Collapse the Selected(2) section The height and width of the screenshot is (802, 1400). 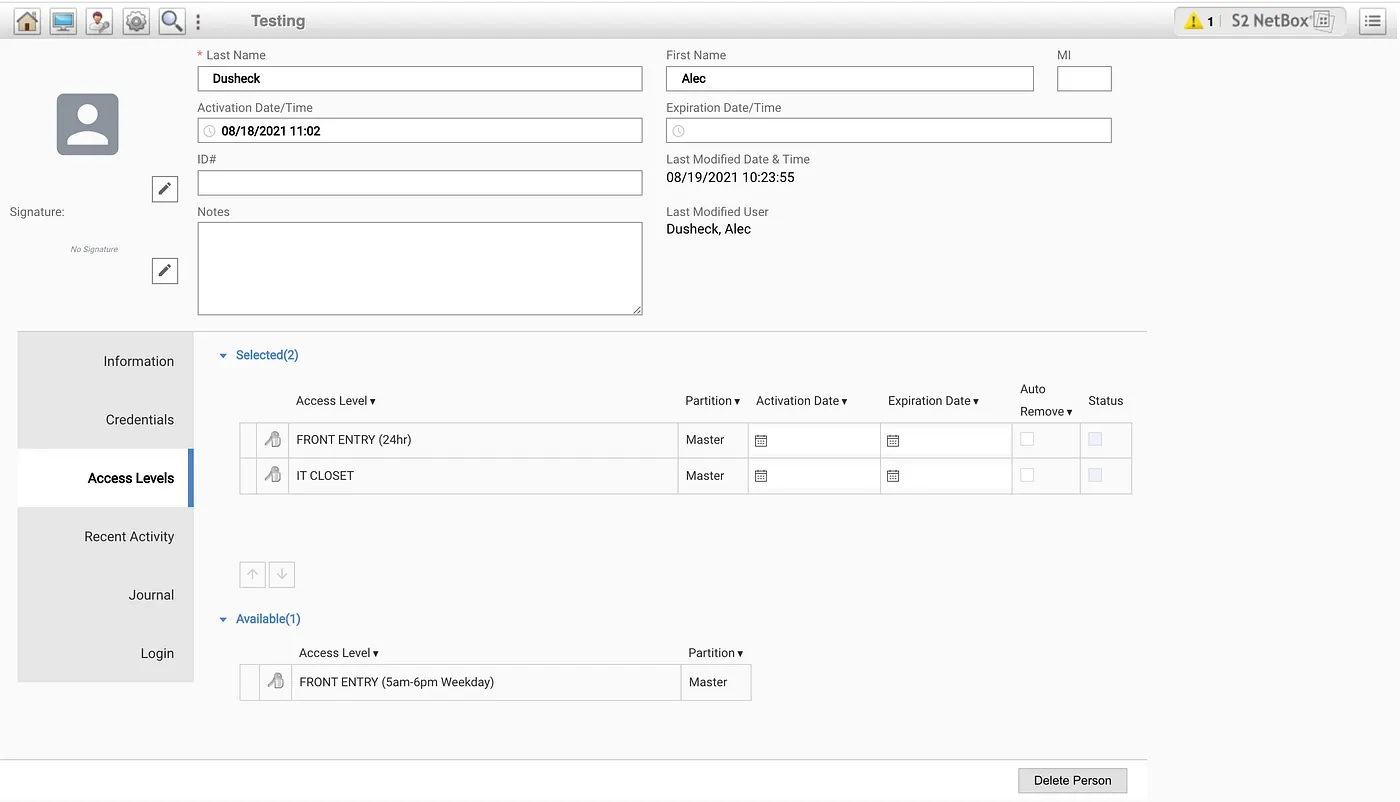(222, 355)
